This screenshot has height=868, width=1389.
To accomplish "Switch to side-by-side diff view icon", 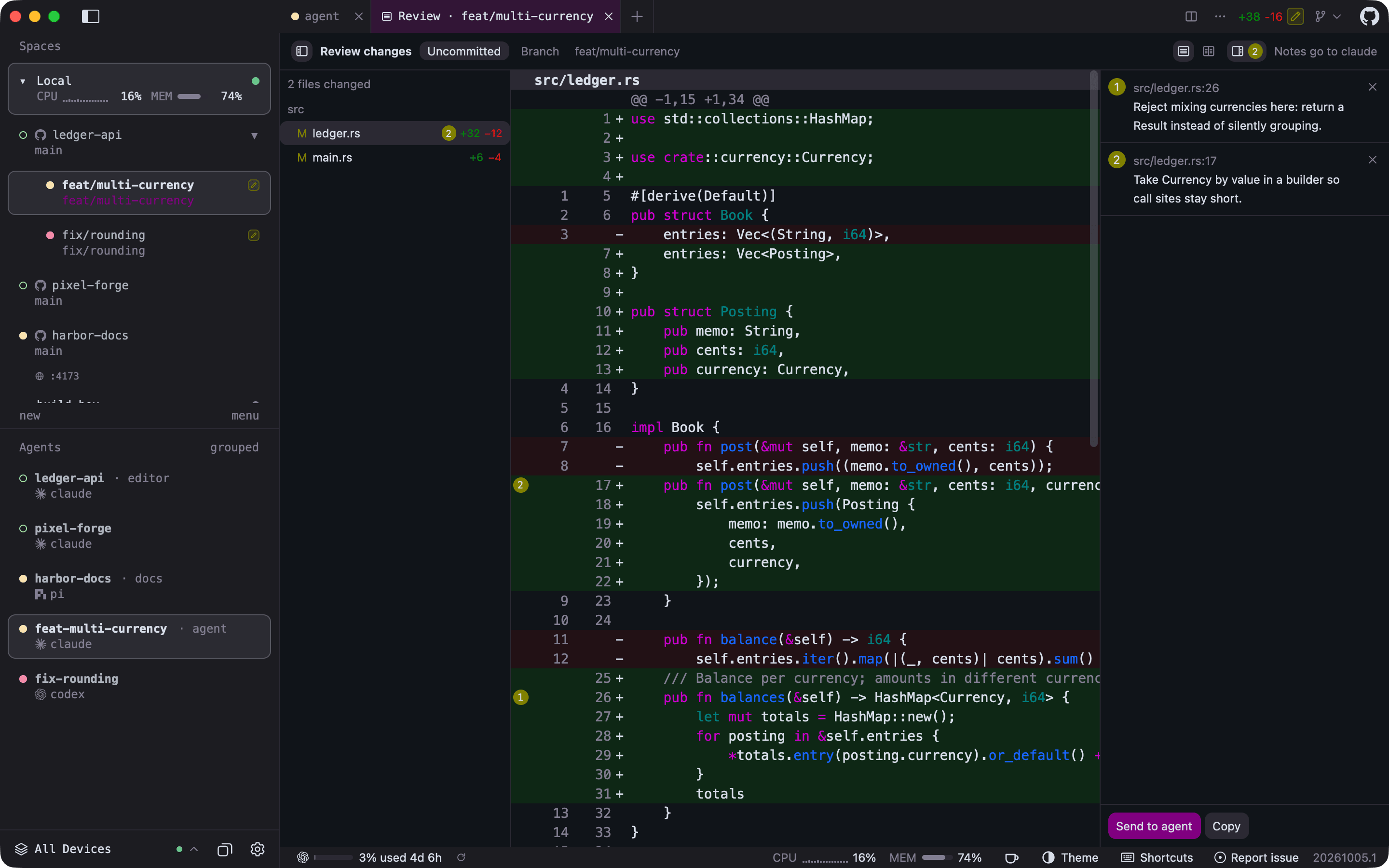I will click(x=1208, y=52).
